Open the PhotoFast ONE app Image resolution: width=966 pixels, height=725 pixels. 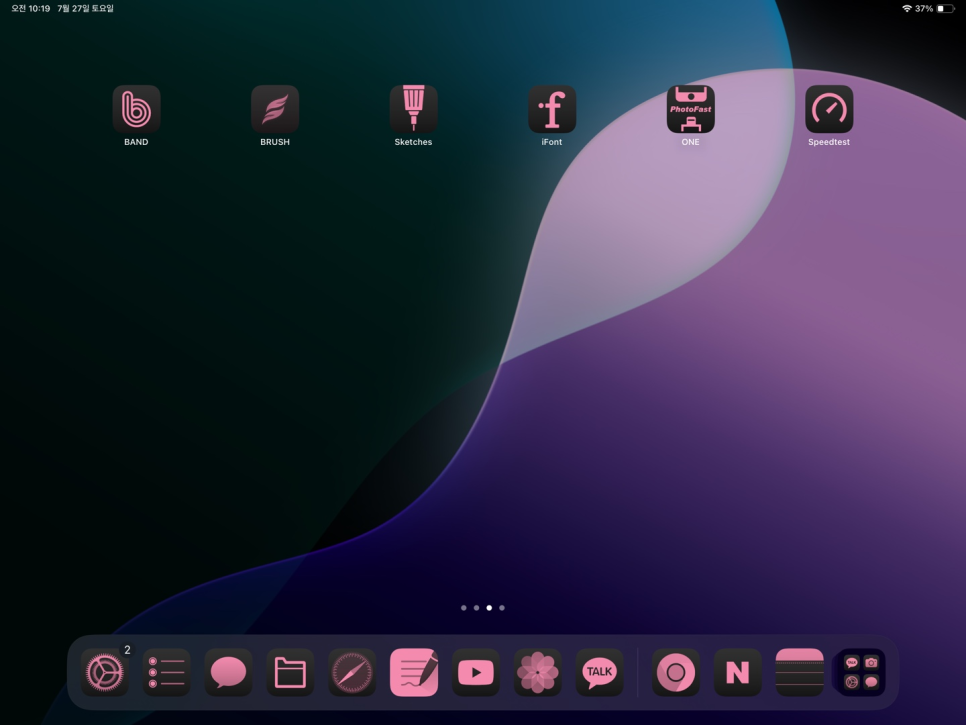tap(691, 109)
